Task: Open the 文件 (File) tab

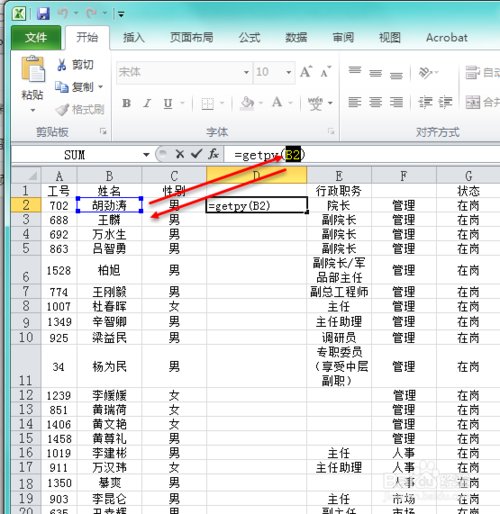Action: coord(36,37)
